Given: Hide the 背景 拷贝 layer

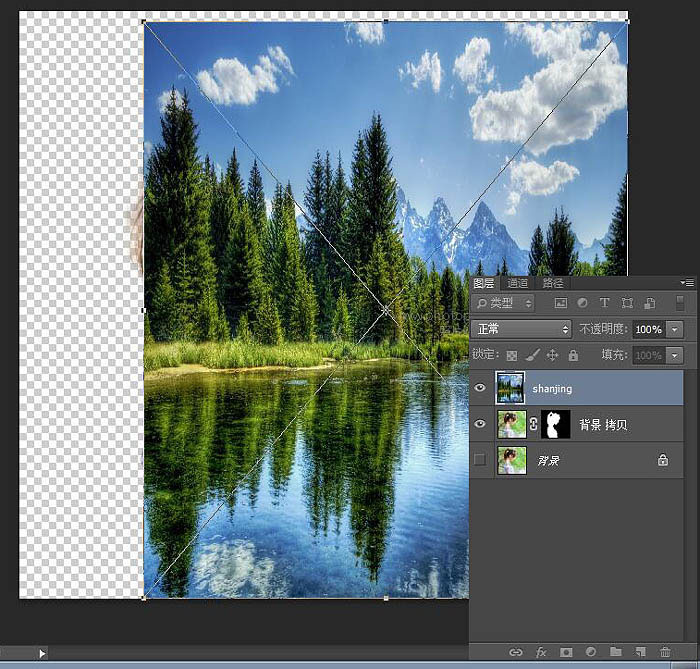Looking at the screenshot, I should (x=480, y=423).
